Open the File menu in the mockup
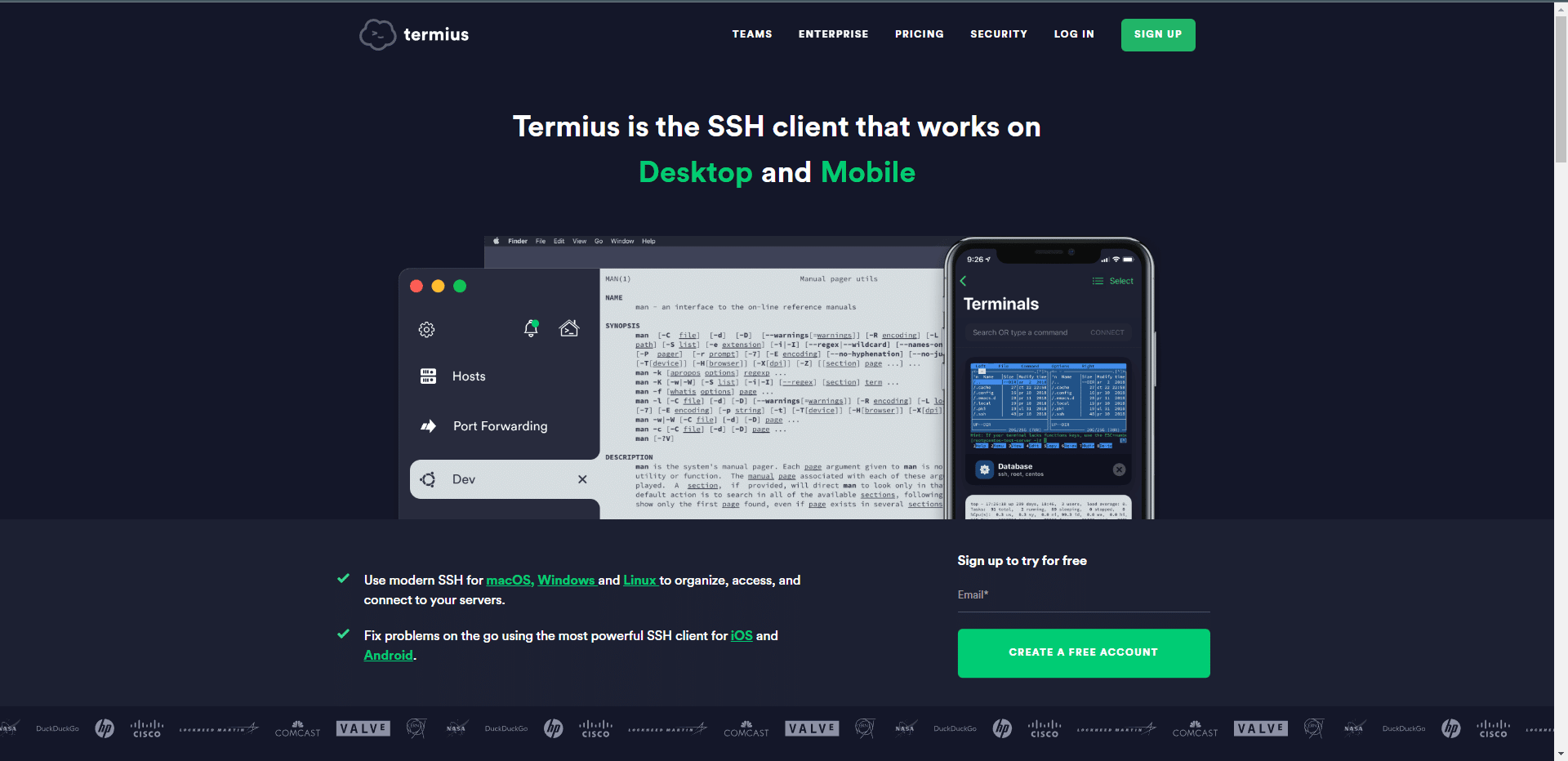This screenshot has height=761, width=1568. coord(541,241)
